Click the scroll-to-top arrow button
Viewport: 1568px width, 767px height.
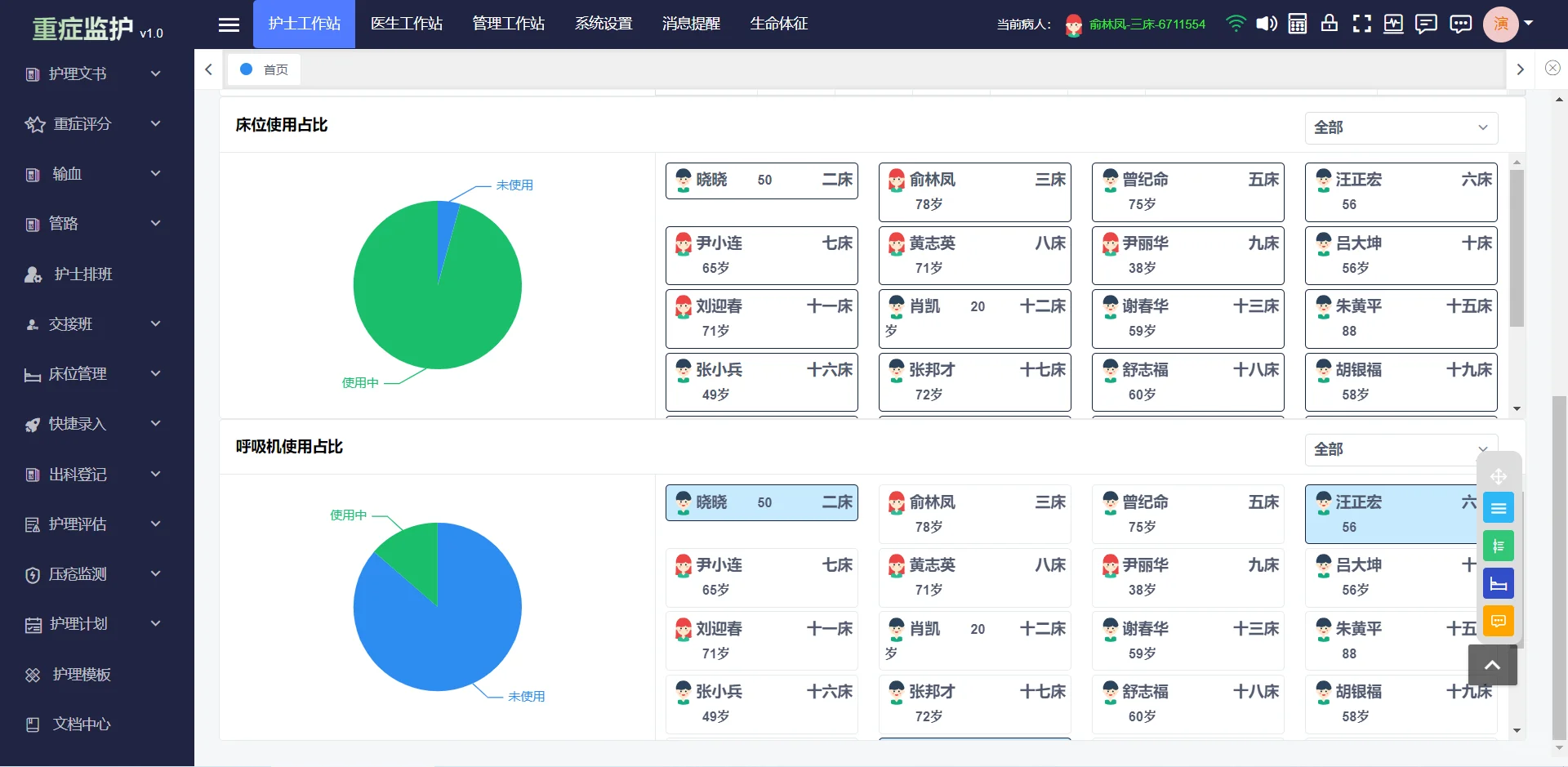pyautogui.click(x=1492, y=665)
